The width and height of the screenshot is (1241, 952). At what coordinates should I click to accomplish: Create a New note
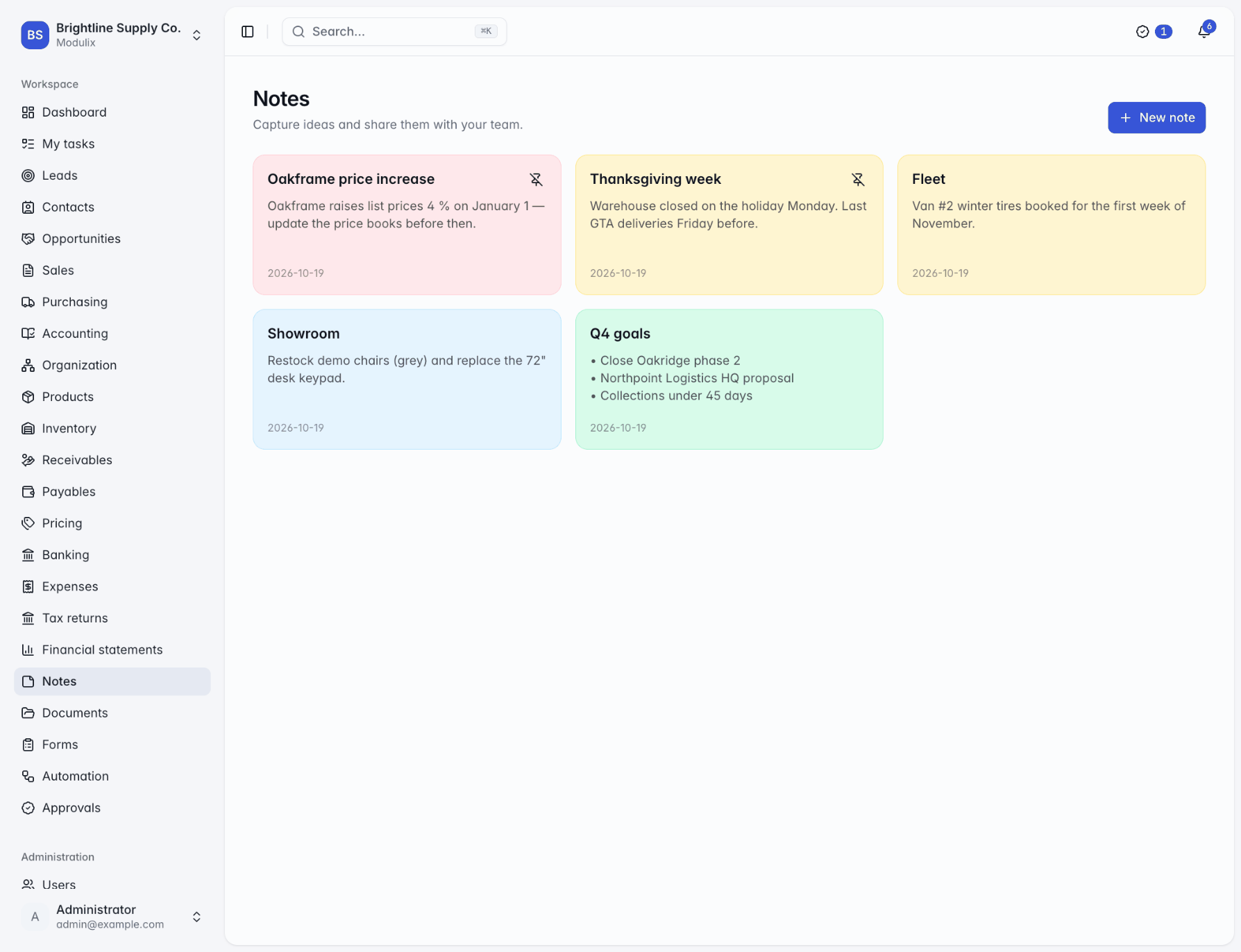pos(1156,118)
